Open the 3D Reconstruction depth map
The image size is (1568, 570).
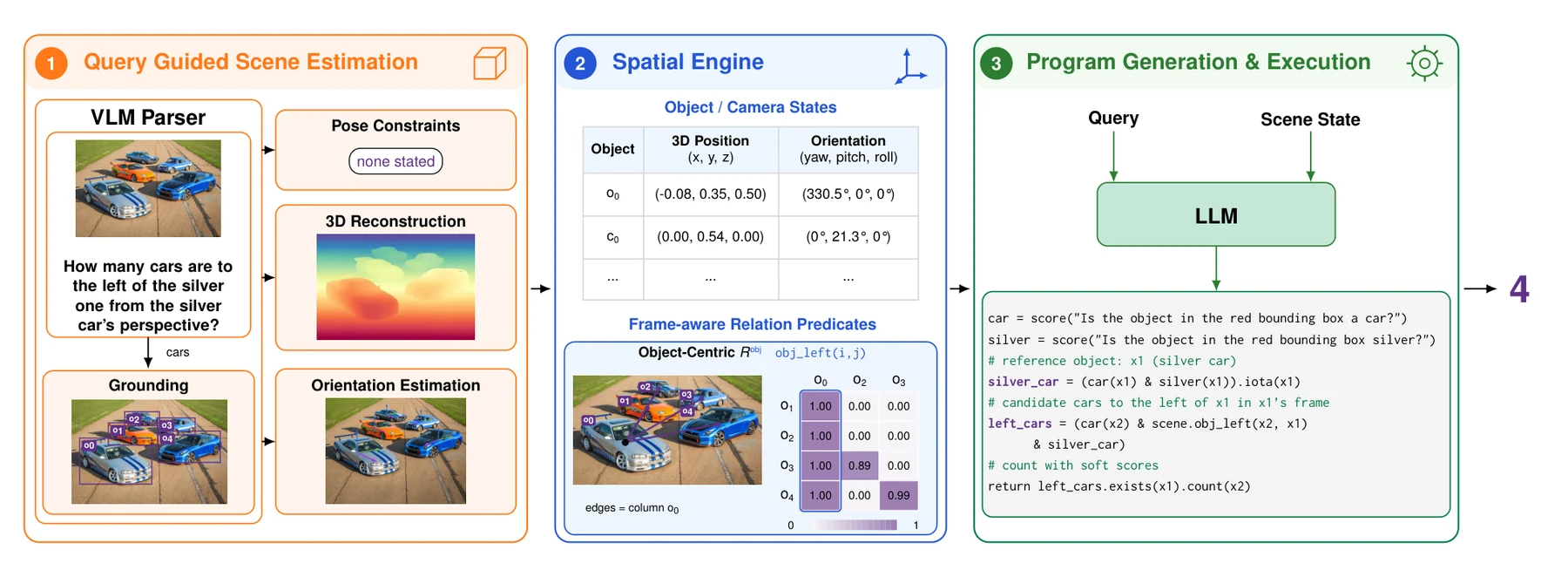coord(395,287)
